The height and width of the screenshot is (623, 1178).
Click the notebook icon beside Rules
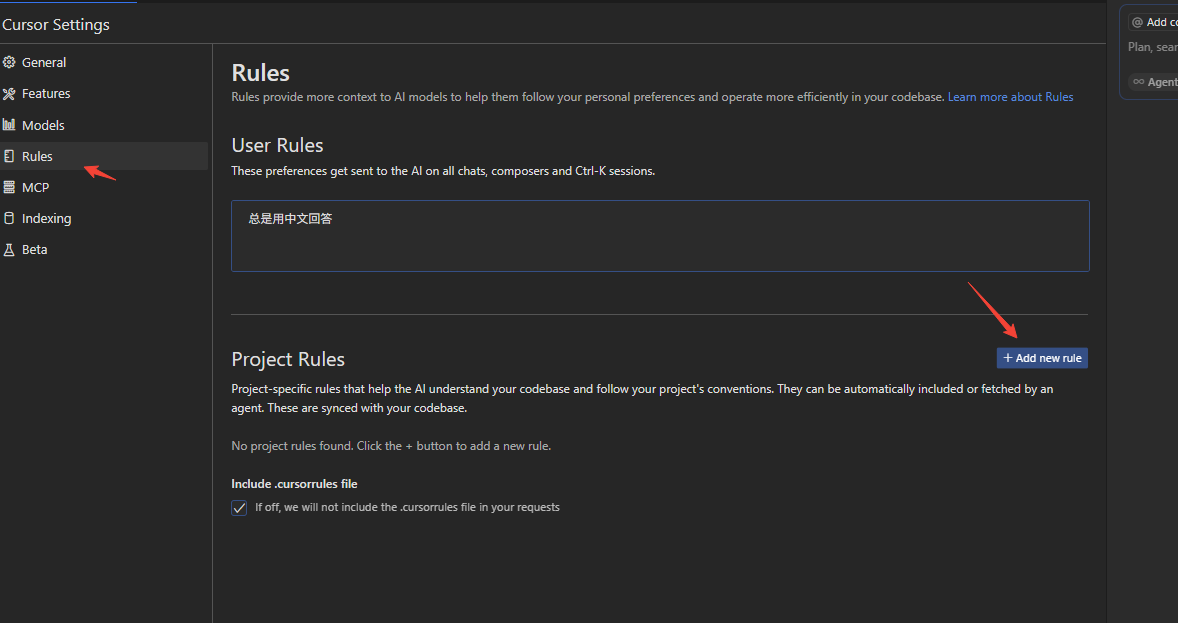[9, 156]
